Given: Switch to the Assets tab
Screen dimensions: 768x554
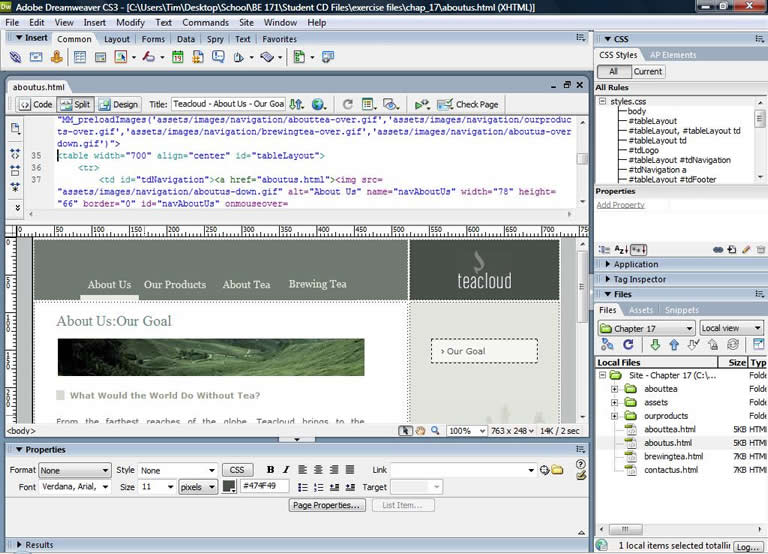Looking at the screenshot, I should [x=641, y=310].
